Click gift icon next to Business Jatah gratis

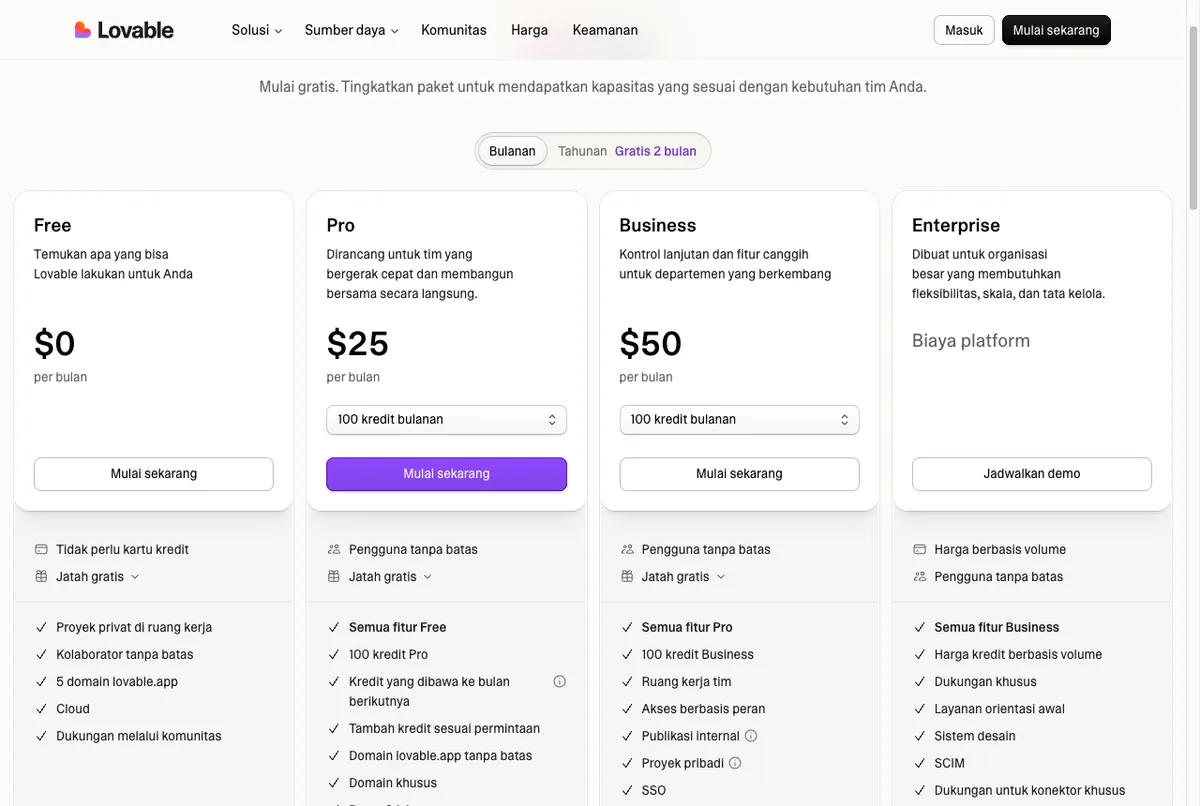pyautogui.click(x=627, y=577)
